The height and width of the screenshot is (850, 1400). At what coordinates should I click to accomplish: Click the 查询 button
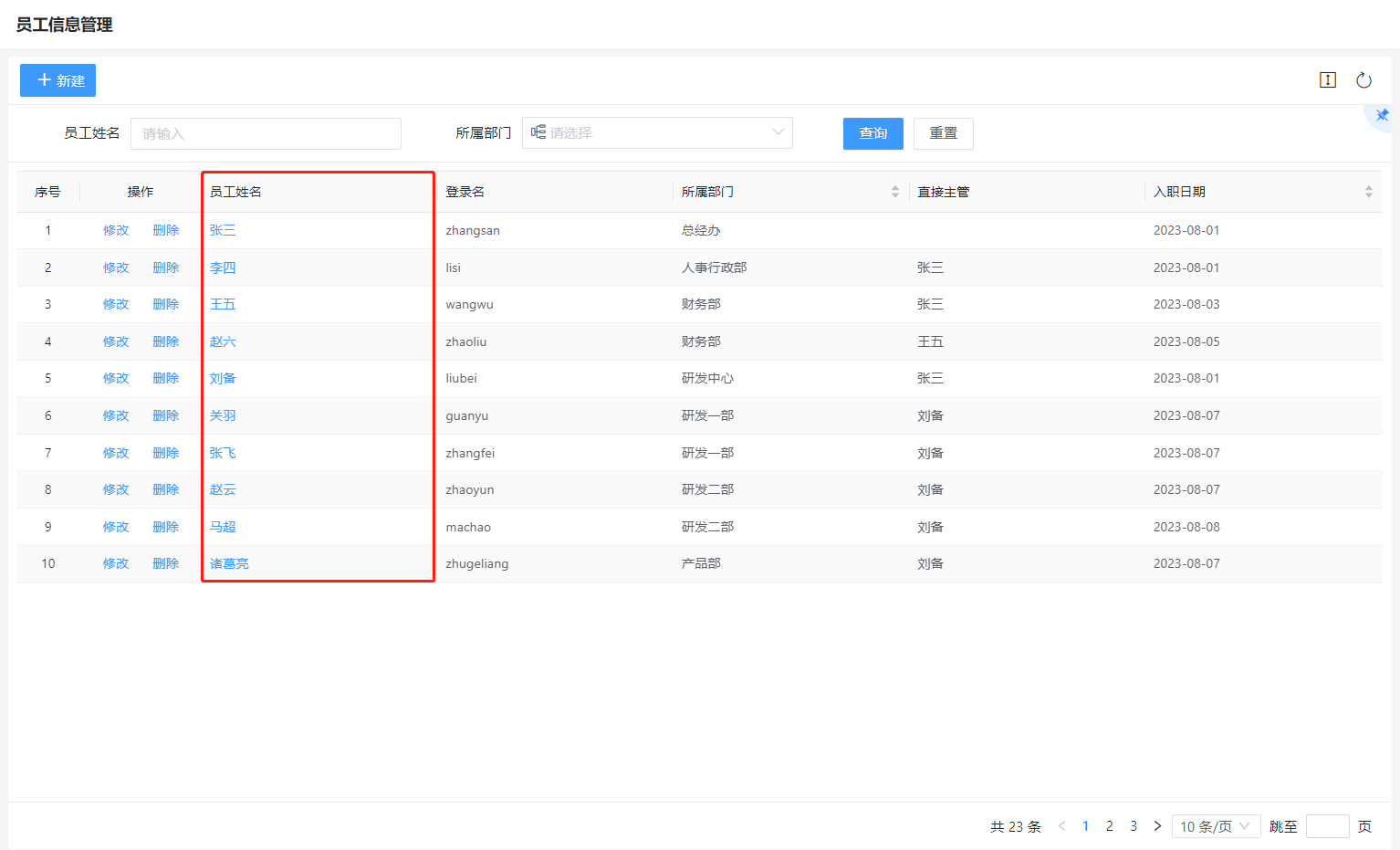click(x=872, y=133)
